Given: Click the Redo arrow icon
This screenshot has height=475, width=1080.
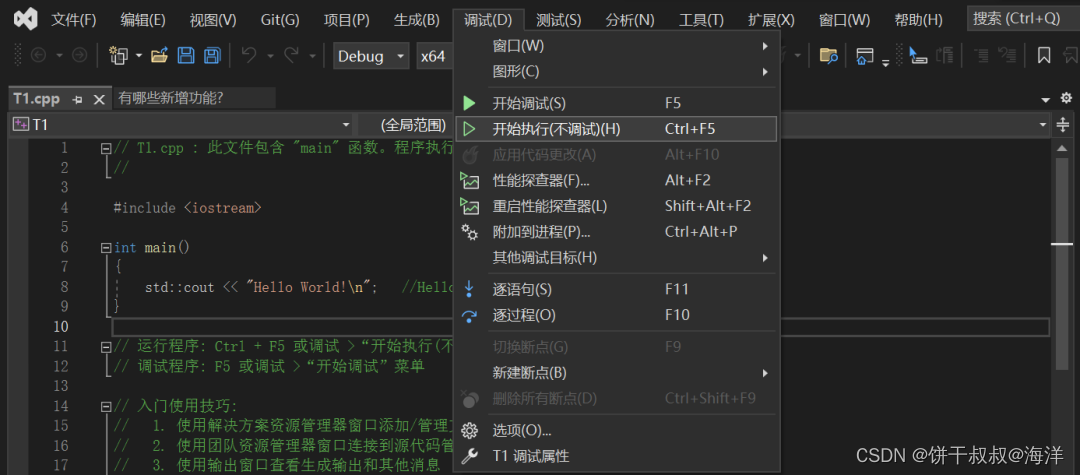Looking at the screenshot, I should click(292, 55).
